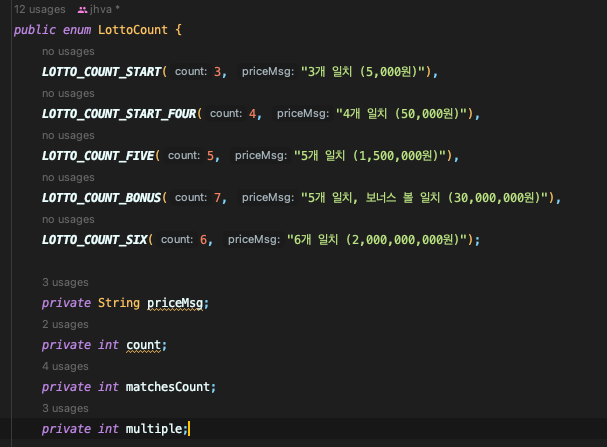Click the string "4개 일치 (50,000원)"
607x447 pixels.
coord(404,114)
